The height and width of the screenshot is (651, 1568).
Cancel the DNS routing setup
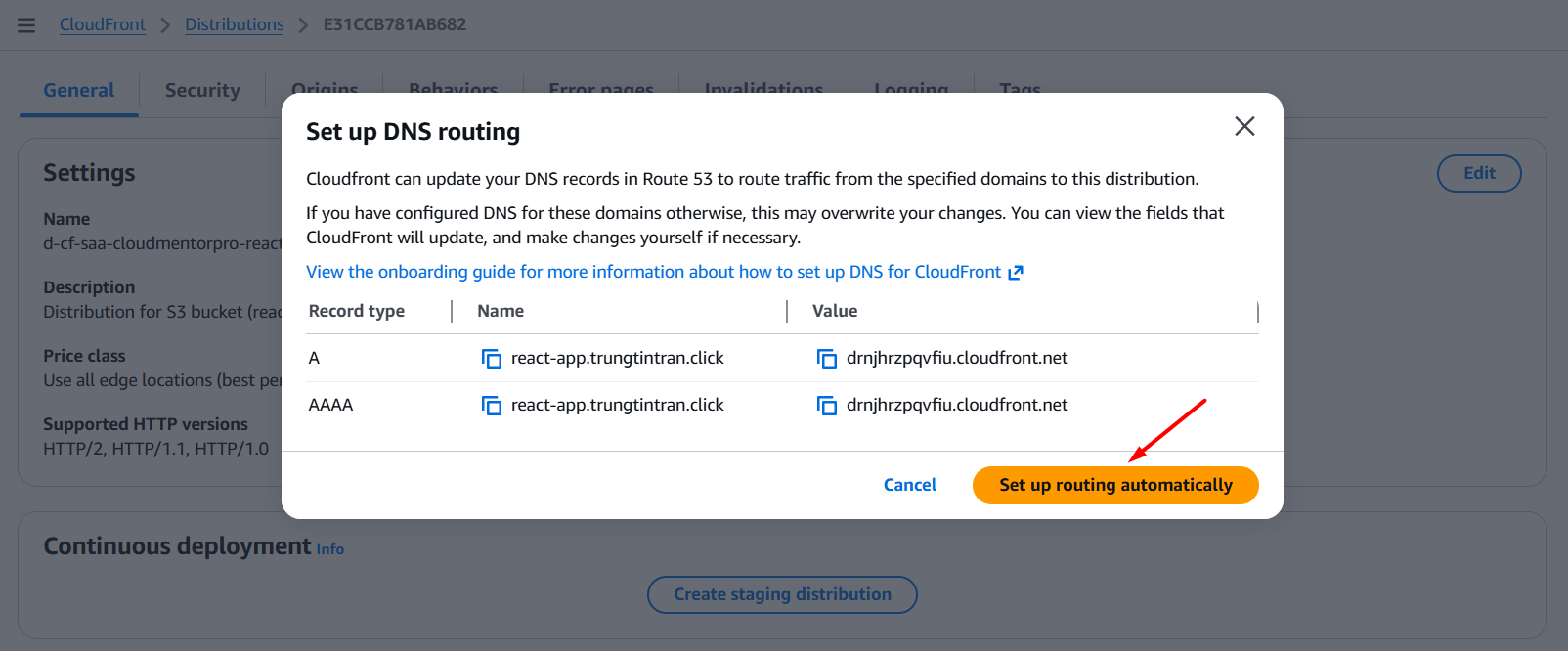click(x=909, y=485)
